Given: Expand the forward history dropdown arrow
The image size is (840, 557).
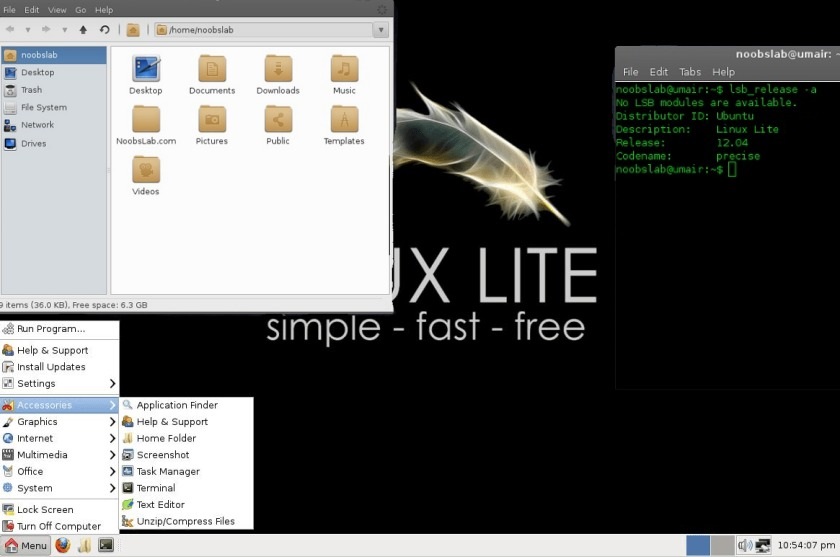Looking at the screenshot, I should [x=64, y=30].
